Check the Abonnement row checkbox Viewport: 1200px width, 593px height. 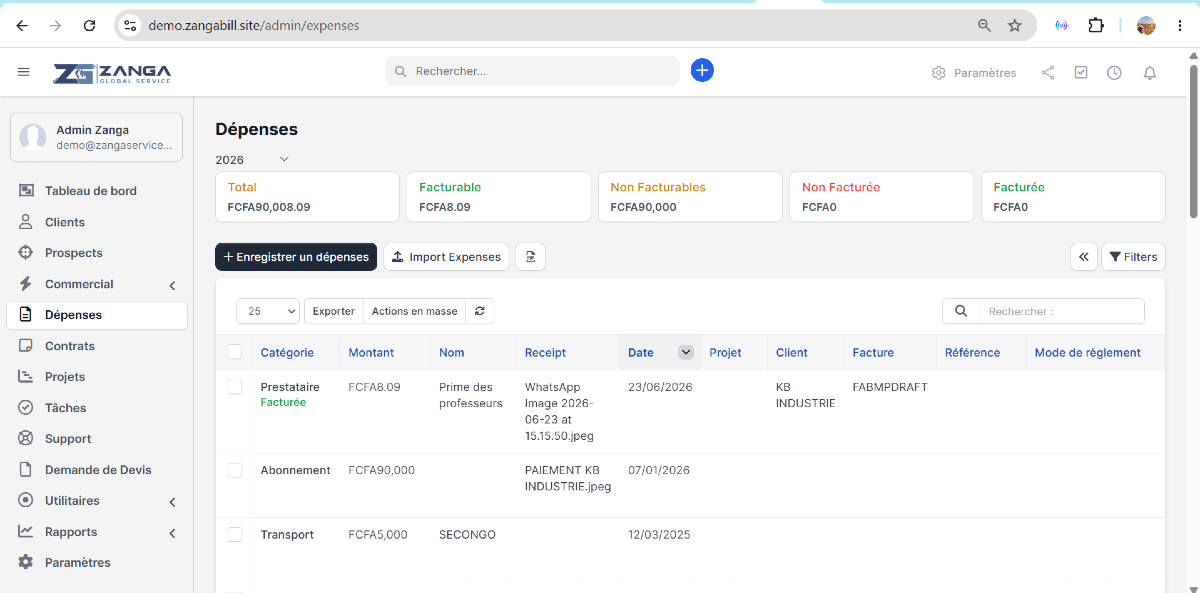click(x=235, y=470)
